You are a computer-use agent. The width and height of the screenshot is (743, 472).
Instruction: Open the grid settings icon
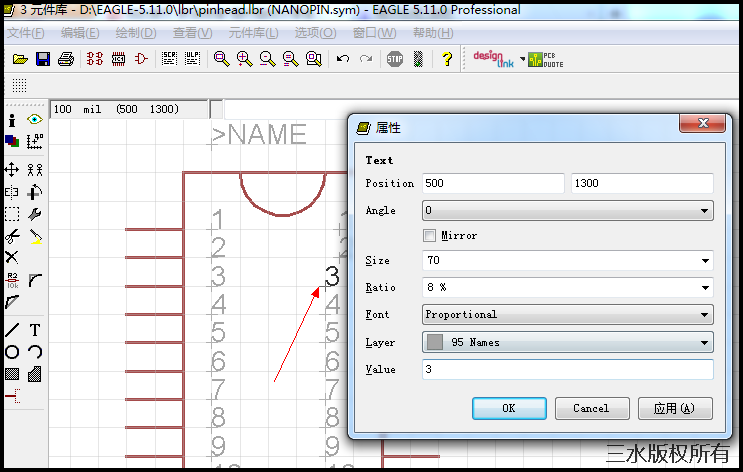(19, 86)
